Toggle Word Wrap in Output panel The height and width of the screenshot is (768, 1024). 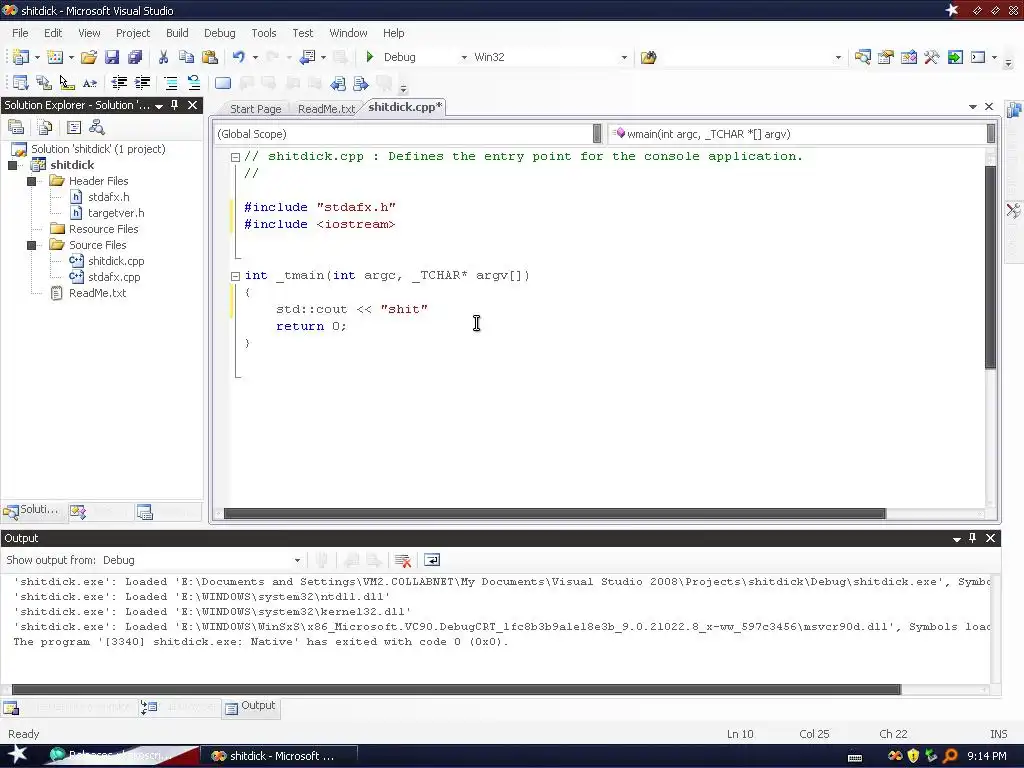(x=432, y=560)
